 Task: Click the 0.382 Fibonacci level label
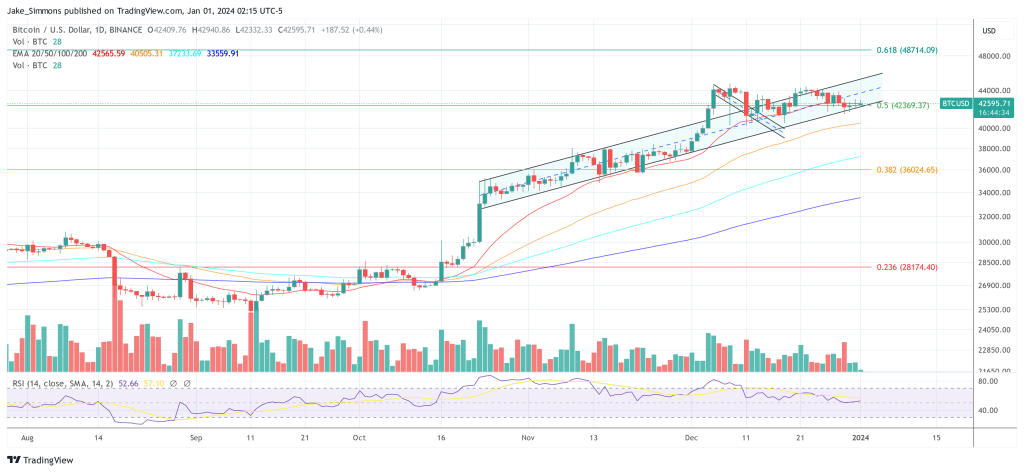tap(904, 170)
